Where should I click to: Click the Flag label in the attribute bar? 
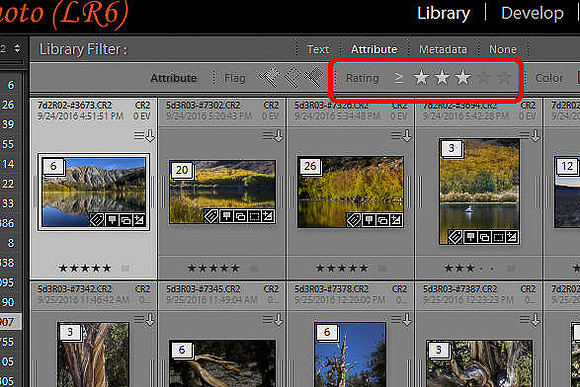click(x=235, y=78)
